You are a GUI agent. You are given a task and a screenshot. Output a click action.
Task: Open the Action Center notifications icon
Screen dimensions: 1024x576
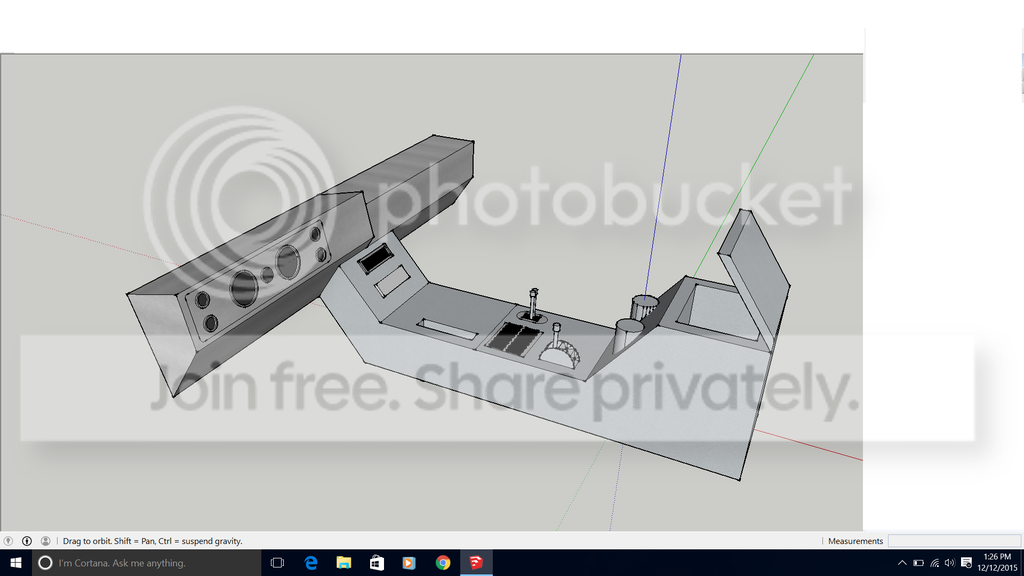pyautogui.click(x=967, y=563)
